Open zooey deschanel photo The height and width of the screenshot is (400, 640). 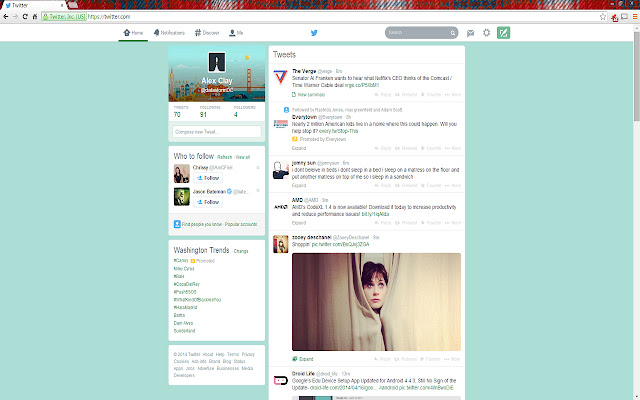[376, 302]
